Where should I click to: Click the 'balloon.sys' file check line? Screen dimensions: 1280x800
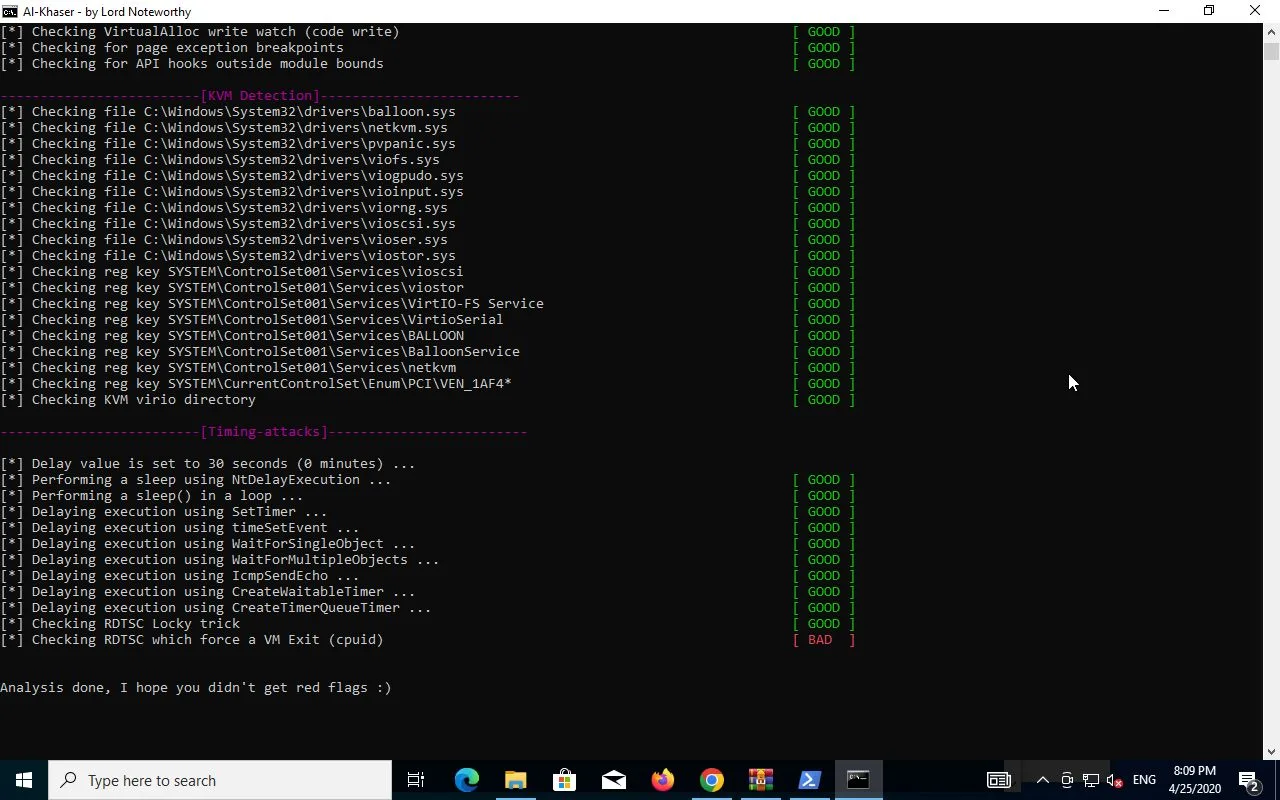click(228, 112)
